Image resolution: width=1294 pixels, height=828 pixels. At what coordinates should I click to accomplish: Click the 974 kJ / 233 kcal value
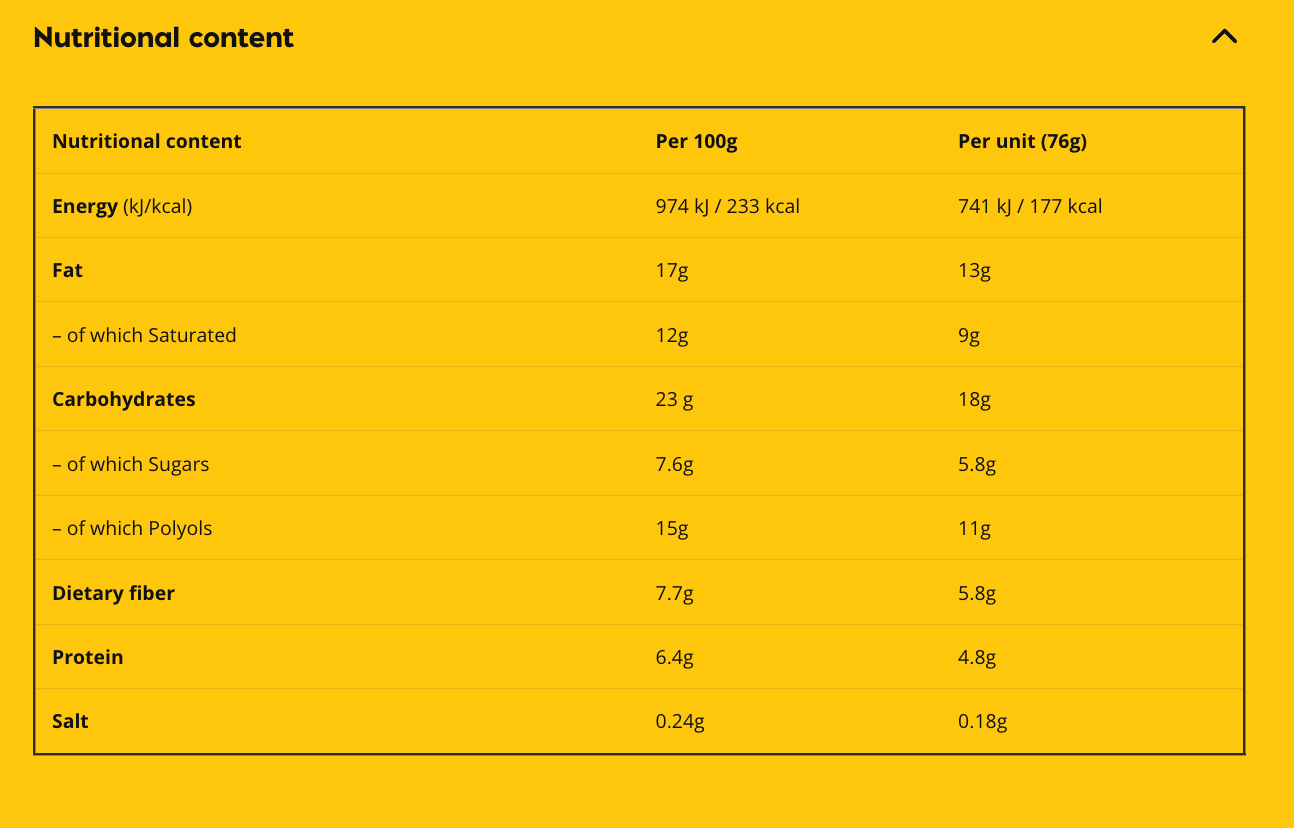[725, 206]
